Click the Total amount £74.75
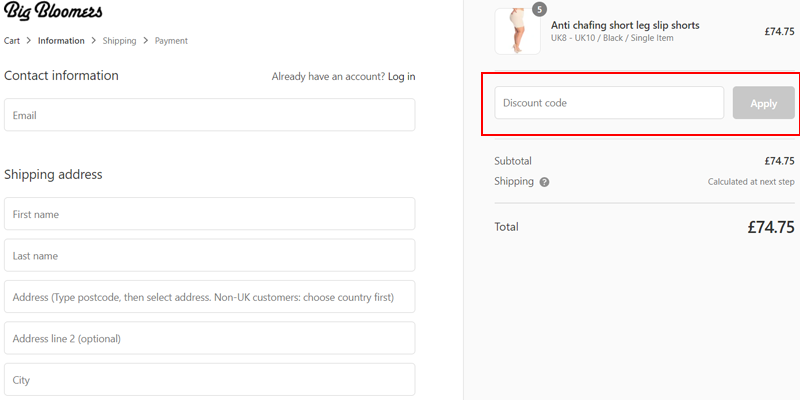This screenshot has width=800, height=400. 771,227
